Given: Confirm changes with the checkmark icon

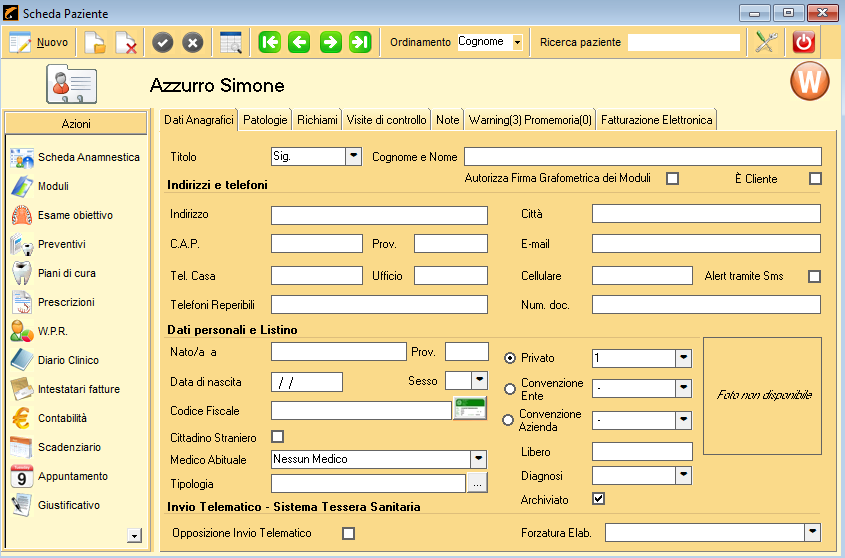Looking at the screenshot, I should [x=162, y=42].
